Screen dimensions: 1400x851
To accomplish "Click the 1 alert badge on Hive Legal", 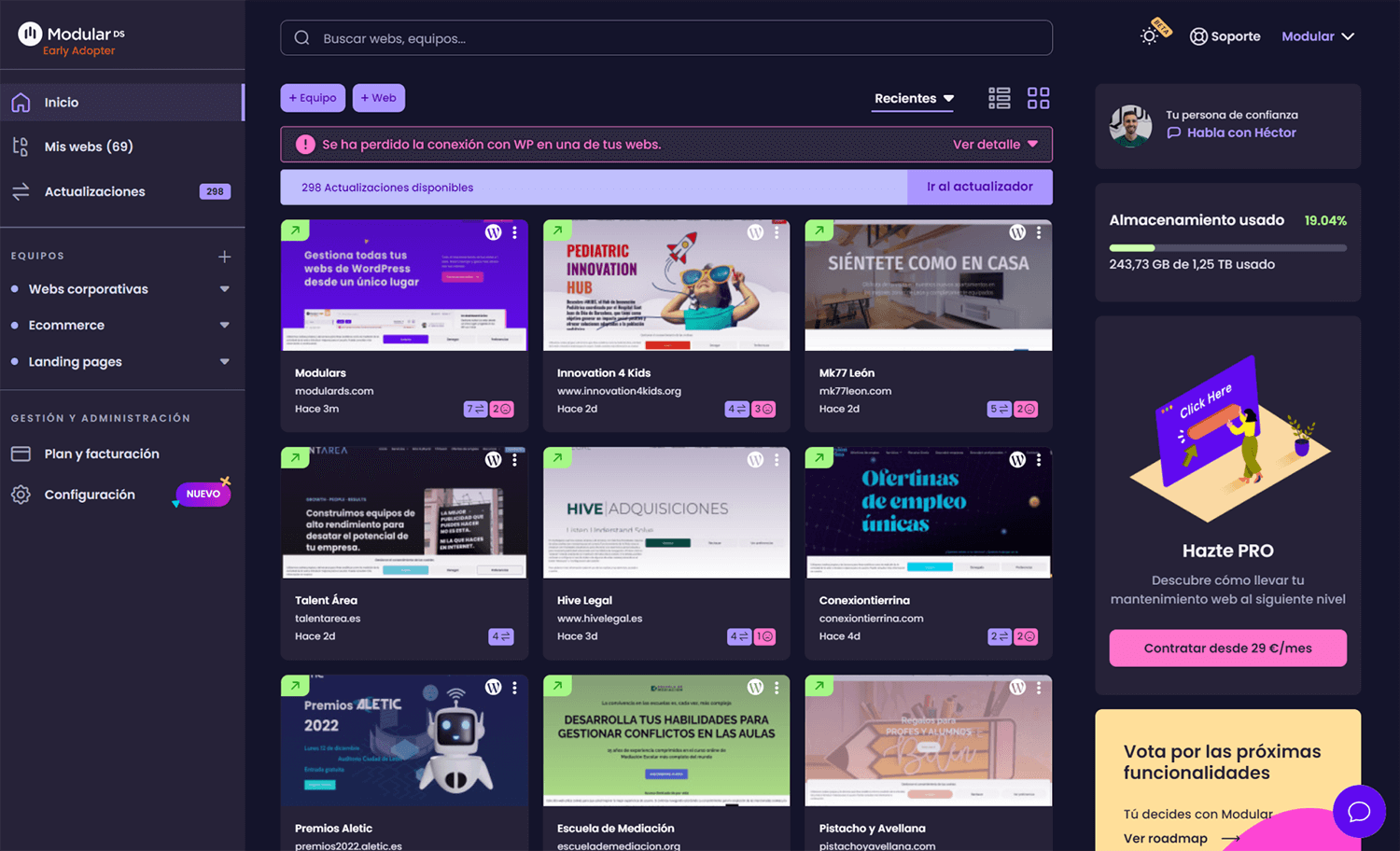I will 763,636.
